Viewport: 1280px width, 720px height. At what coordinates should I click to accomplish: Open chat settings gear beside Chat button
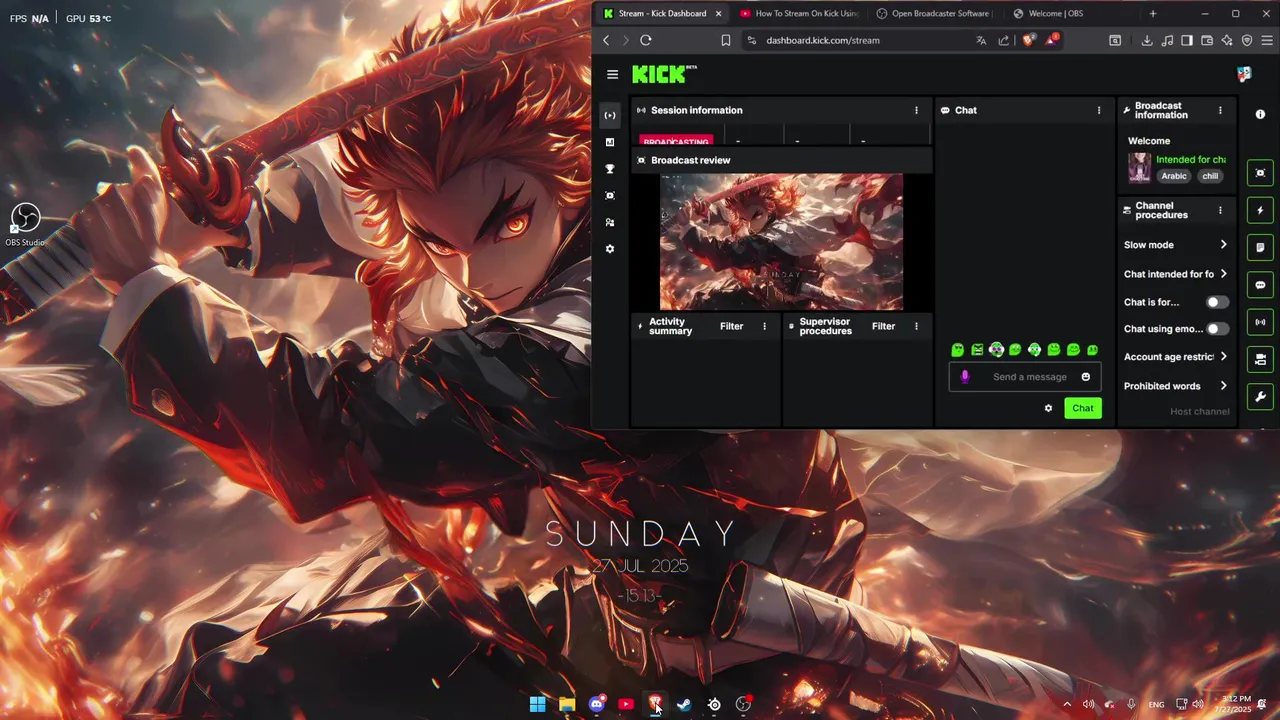[1048, 408]
